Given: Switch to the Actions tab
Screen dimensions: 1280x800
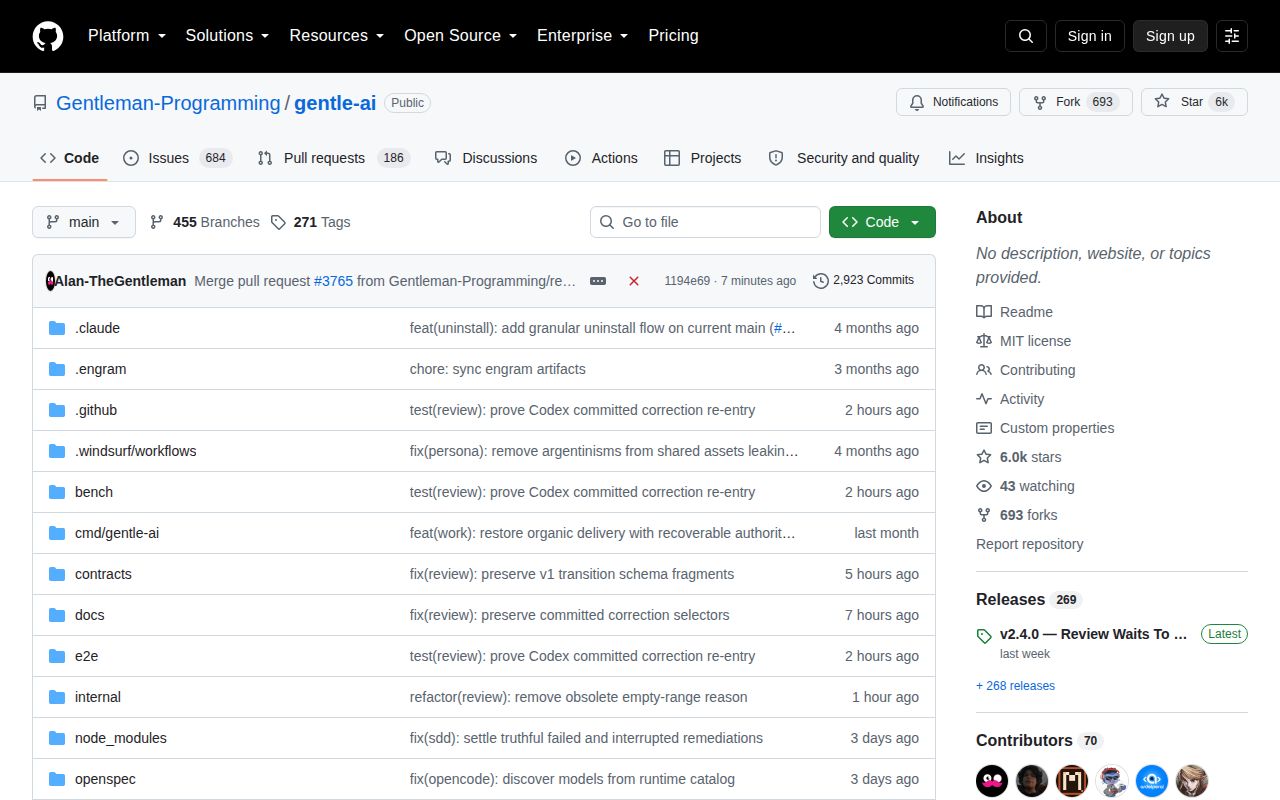Looking at the screenshot, I should tap(601, 158).
